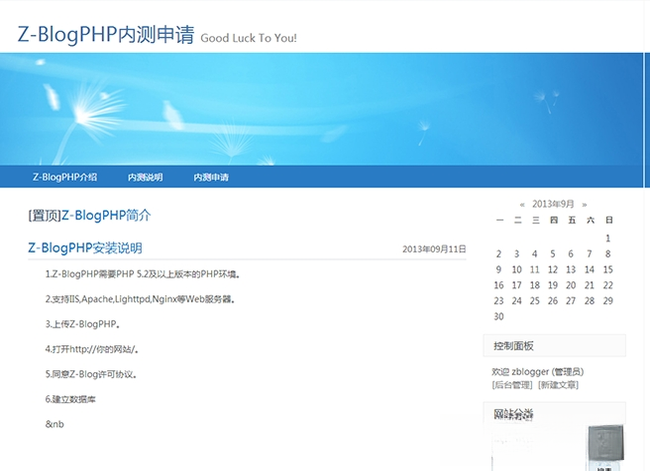Click the 控制面板 panel header
Image resolution: width=650 pixels, height=471 pixels.
click(x=555, y=346)
